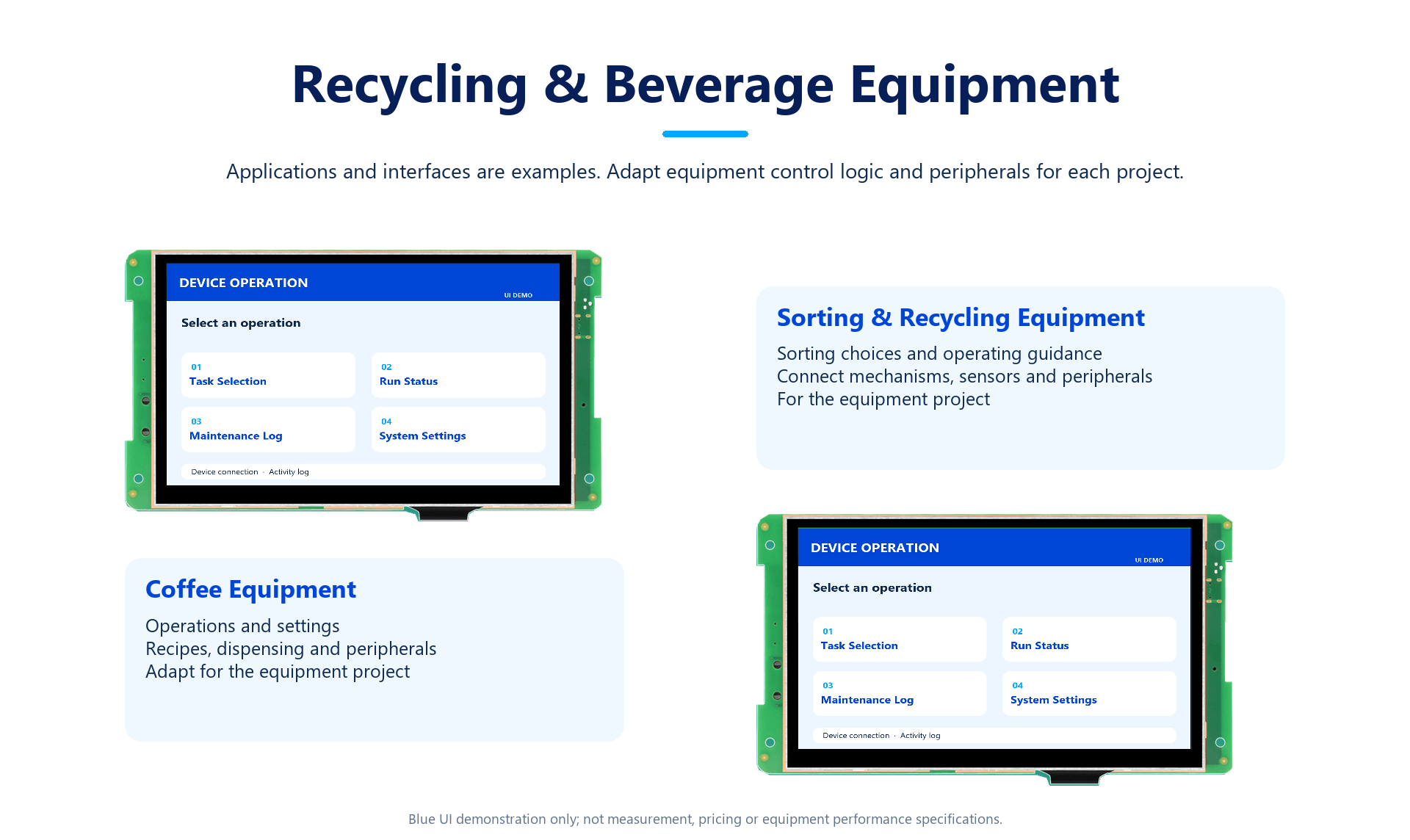Click Device connection on the lower-right display
Viewport: 1410px width, 840px height.
[x=856, y=736]
